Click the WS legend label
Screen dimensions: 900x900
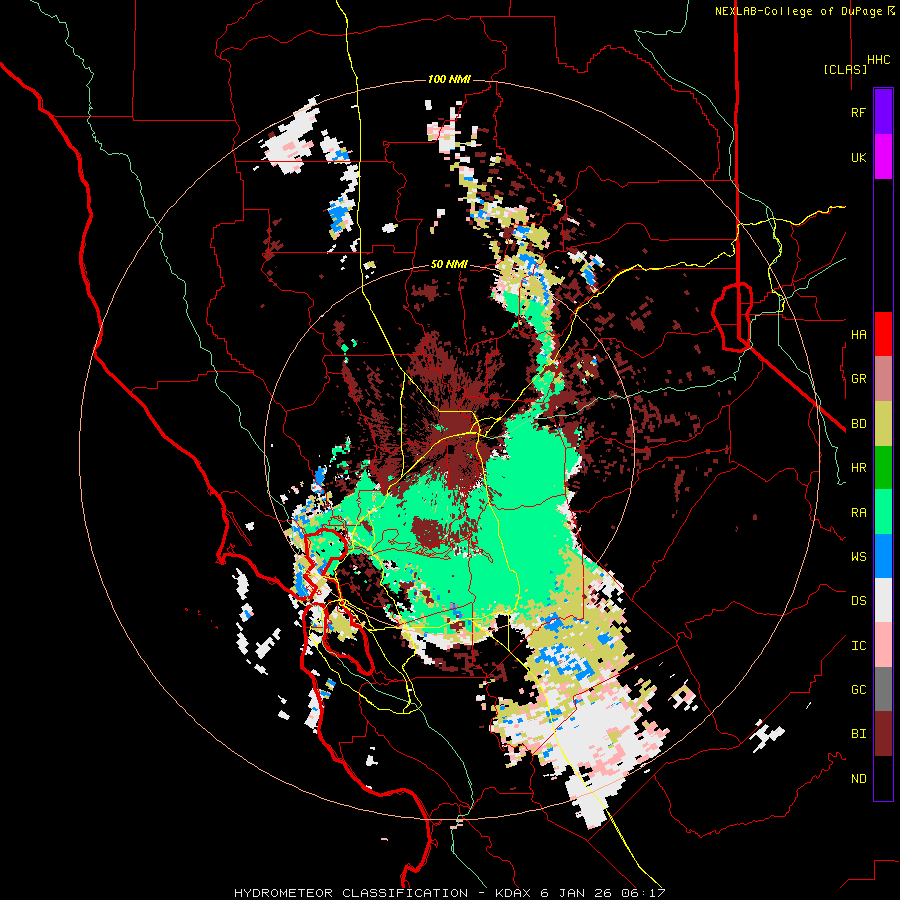858,557
